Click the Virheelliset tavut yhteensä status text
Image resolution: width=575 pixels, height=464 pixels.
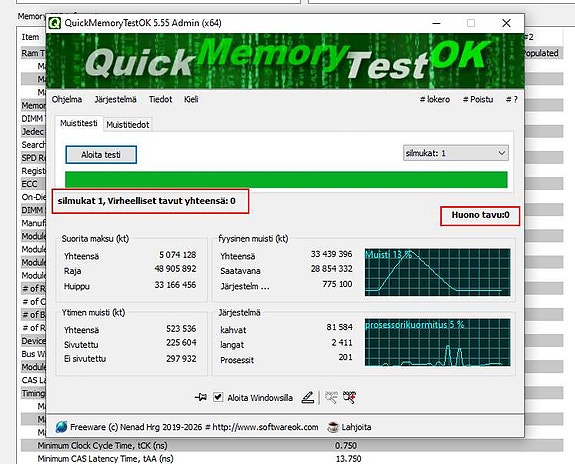click(x=147, y=201)
